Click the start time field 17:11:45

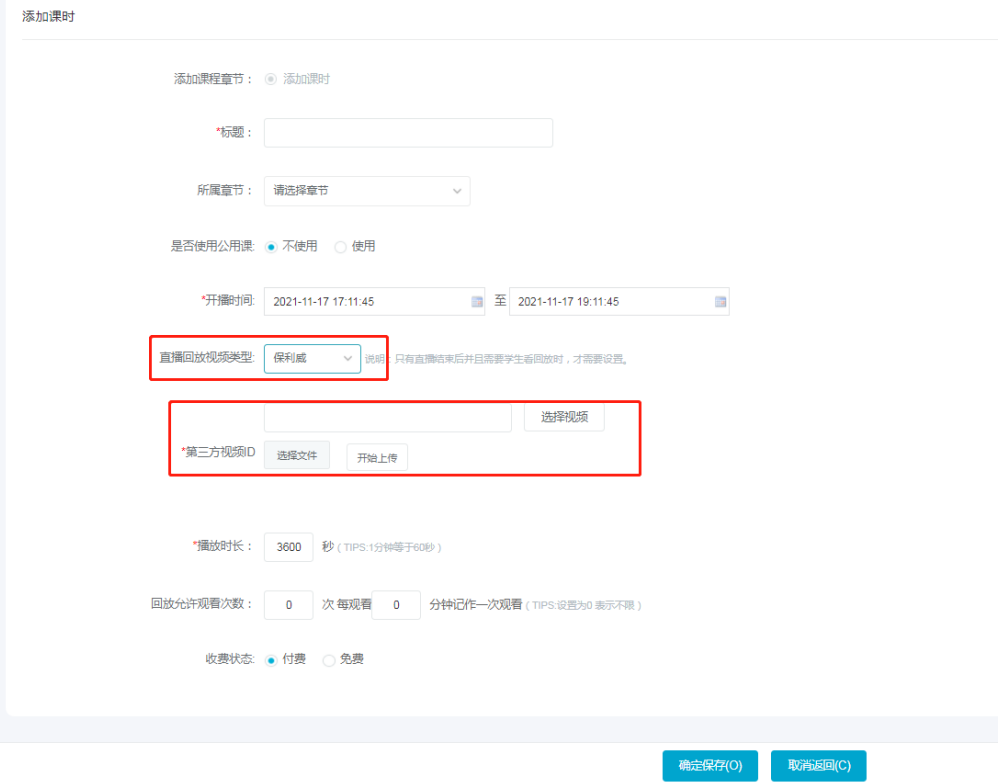pos(365,301)
